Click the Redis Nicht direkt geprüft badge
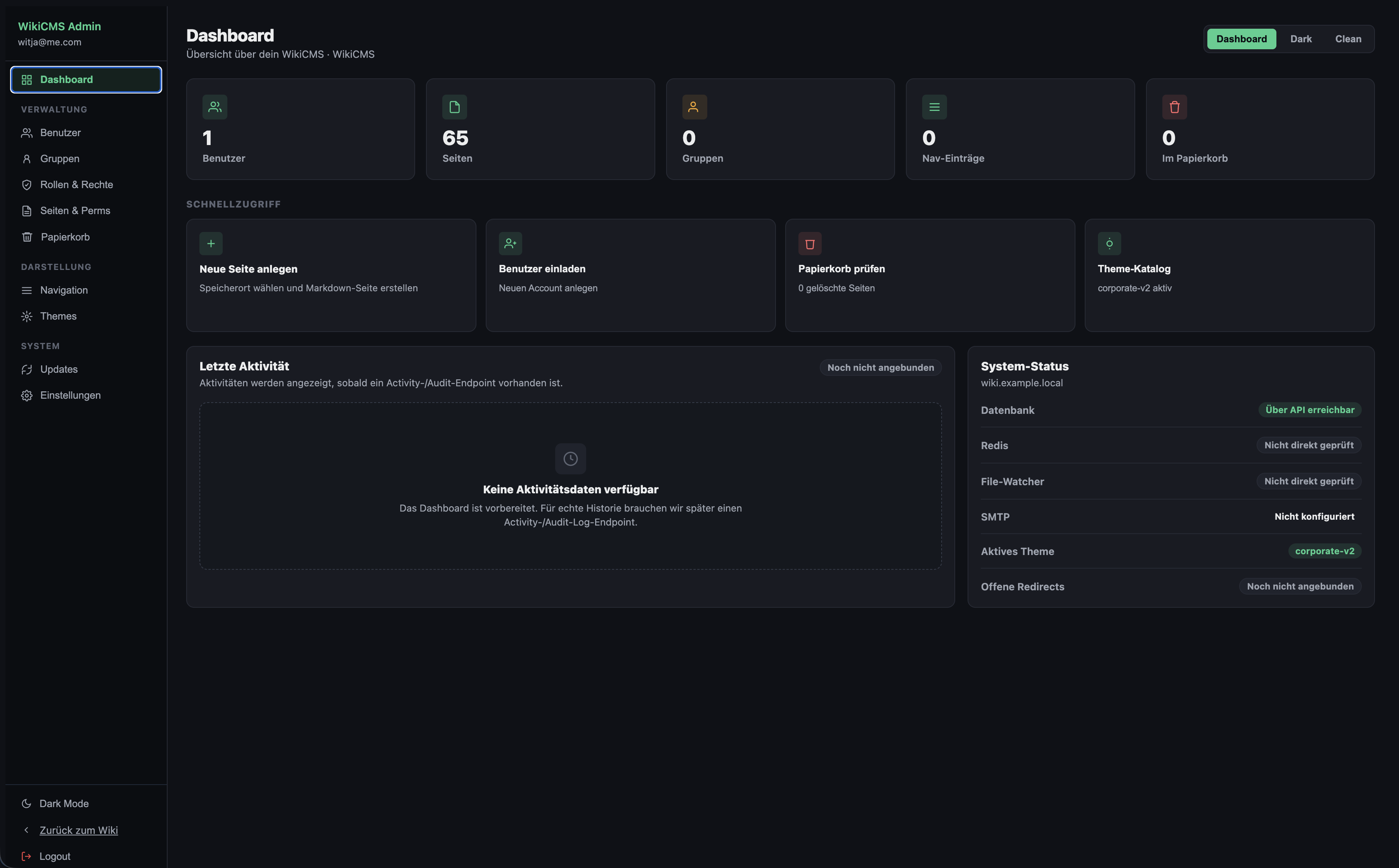Screen dimensions: 1399x868 pyautogui.click(x=1309, y=446)
